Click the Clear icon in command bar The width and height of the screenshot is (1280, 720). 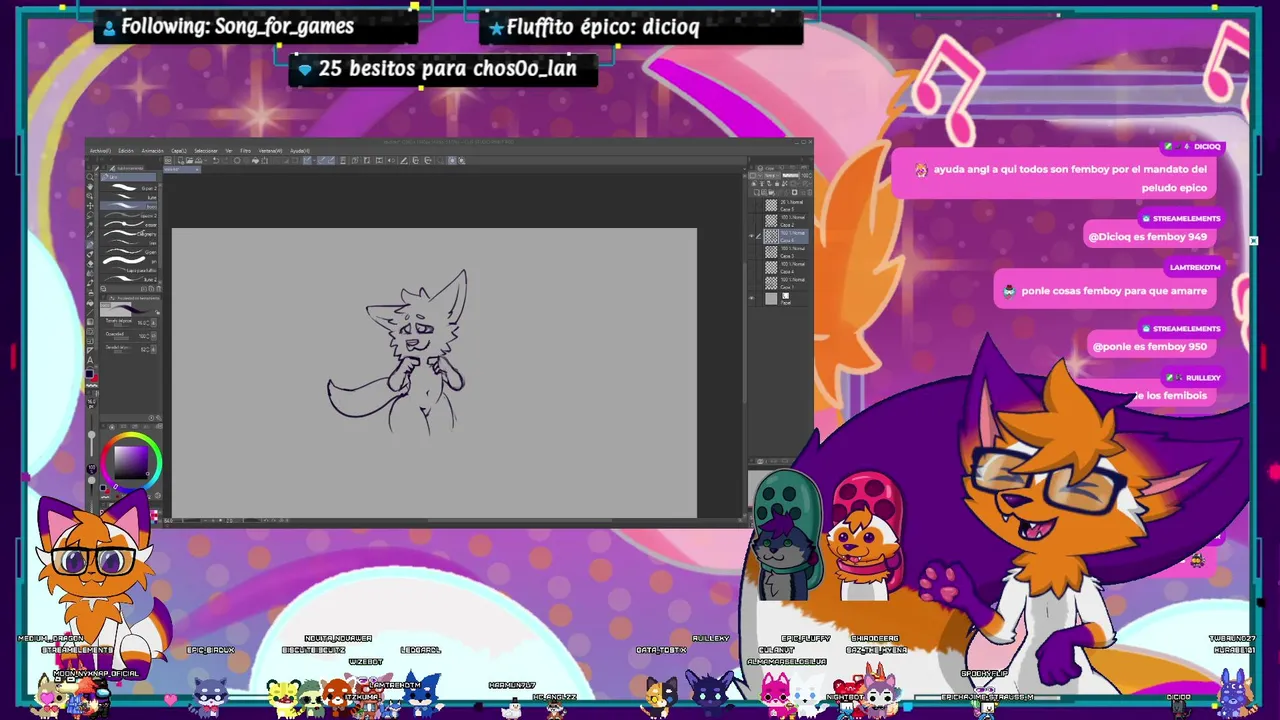click(237, 161)
